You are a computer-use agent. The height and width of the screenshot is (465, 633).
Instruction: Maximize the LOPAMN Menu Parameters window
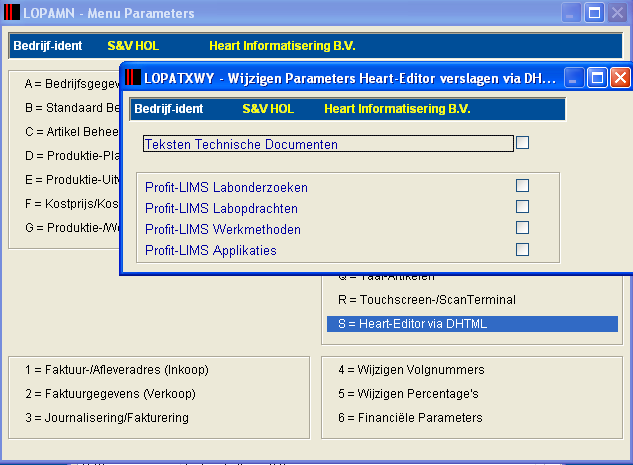[x=594, y=13]
